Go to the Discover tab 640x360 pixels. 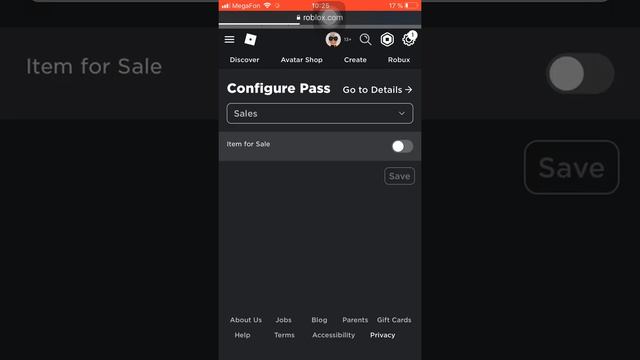point(244,60)
